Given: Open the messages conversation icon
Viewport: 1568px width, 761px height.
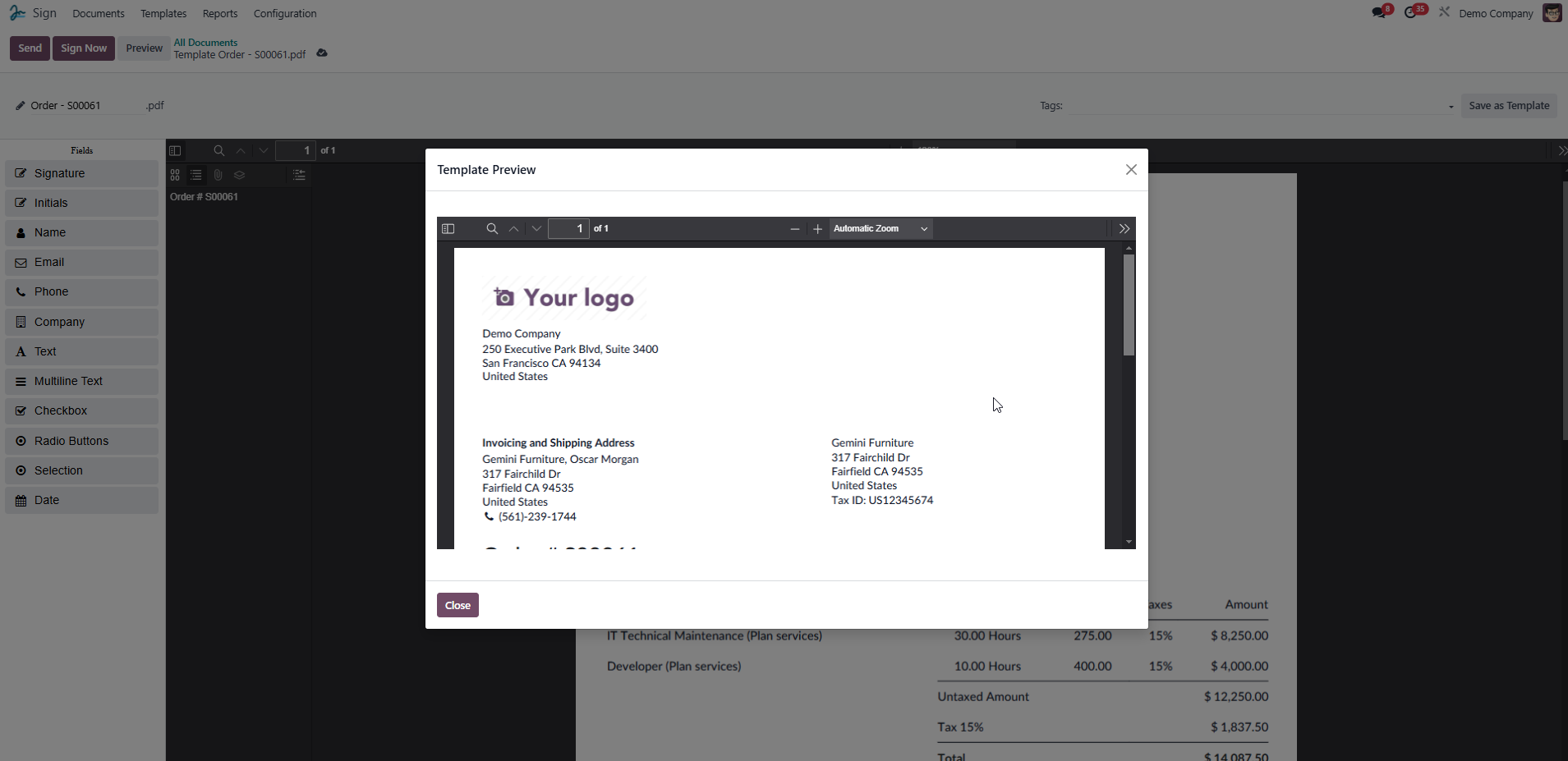Looking at the screenshot, I should tap(1379, 13).
